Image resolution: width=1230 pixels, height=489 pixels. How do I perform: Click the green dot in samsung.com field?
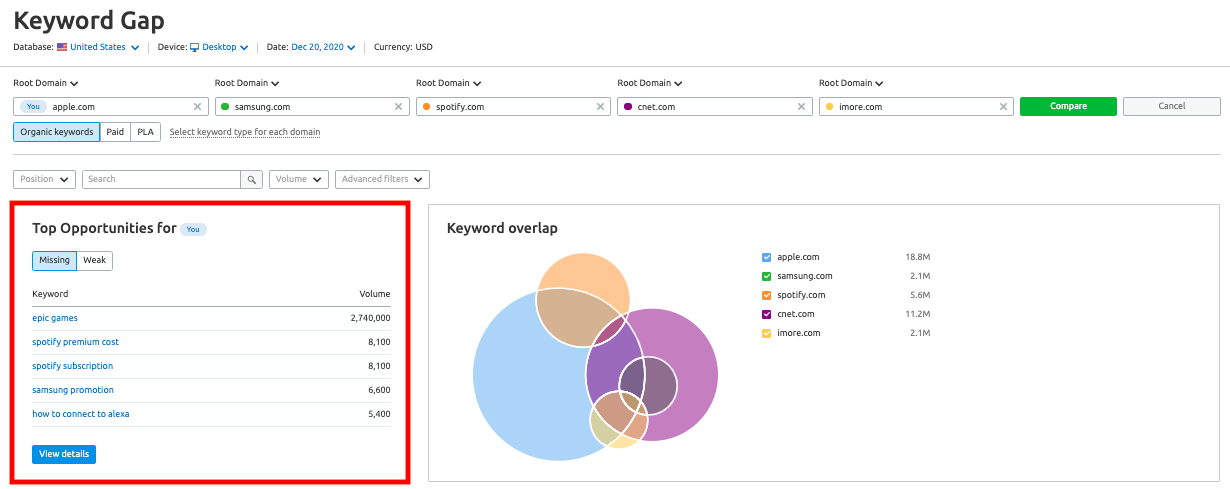(225, 106)
